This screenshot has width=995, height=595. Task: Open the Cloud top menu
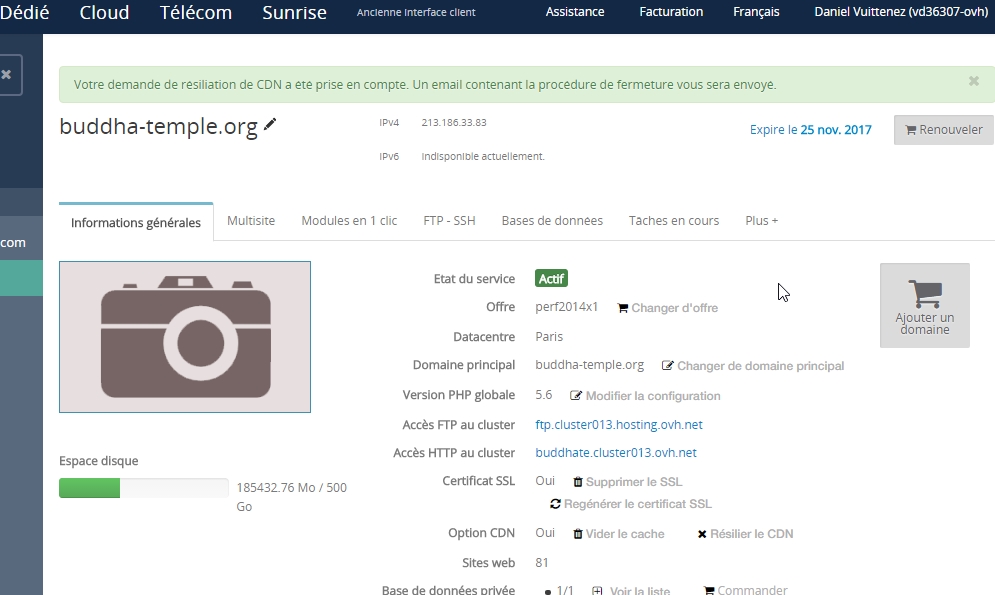(x=104, y=12)
